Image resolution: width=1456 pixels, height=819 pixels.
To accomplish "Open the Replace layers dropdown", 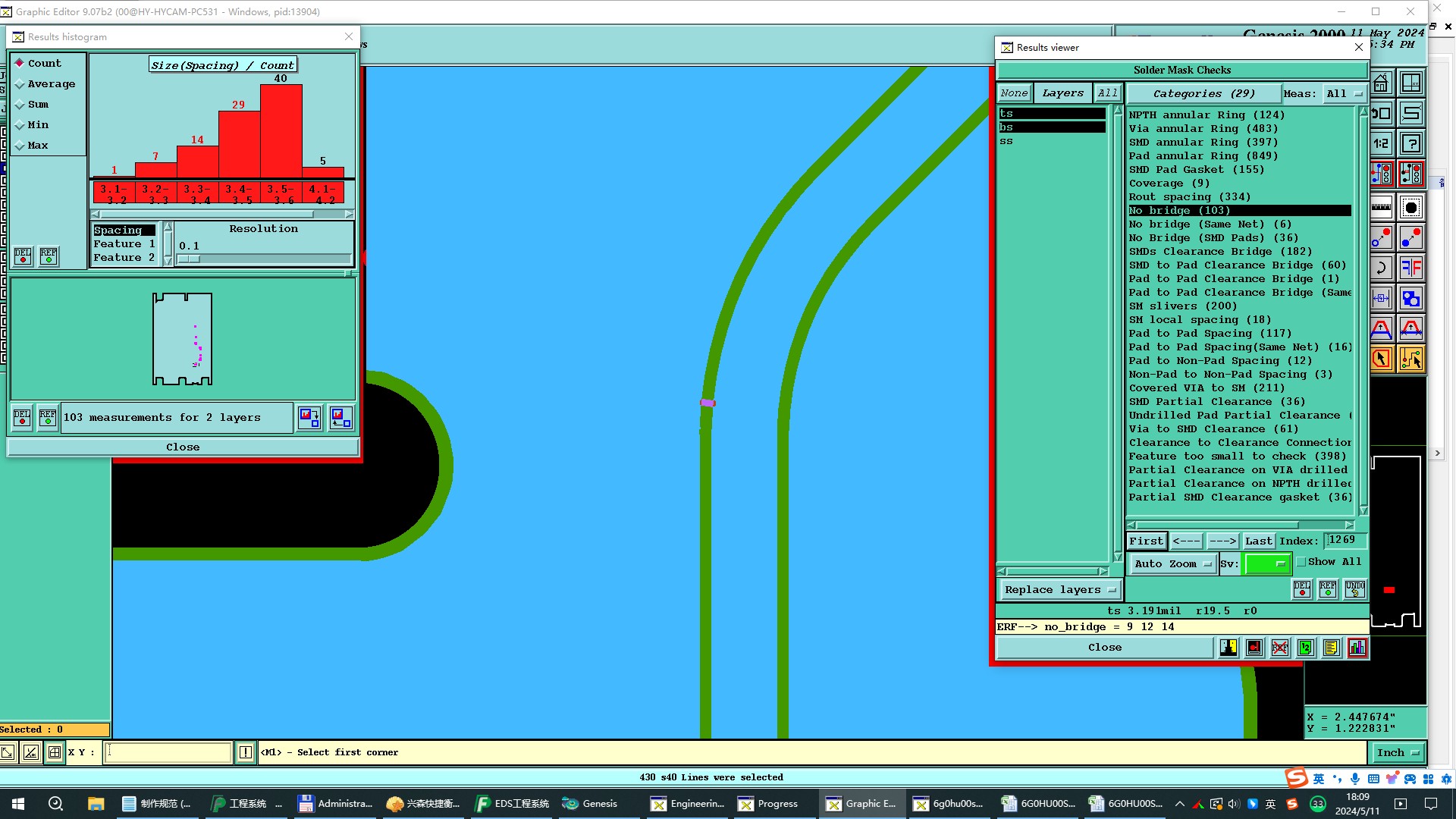I will [1059, 589].
